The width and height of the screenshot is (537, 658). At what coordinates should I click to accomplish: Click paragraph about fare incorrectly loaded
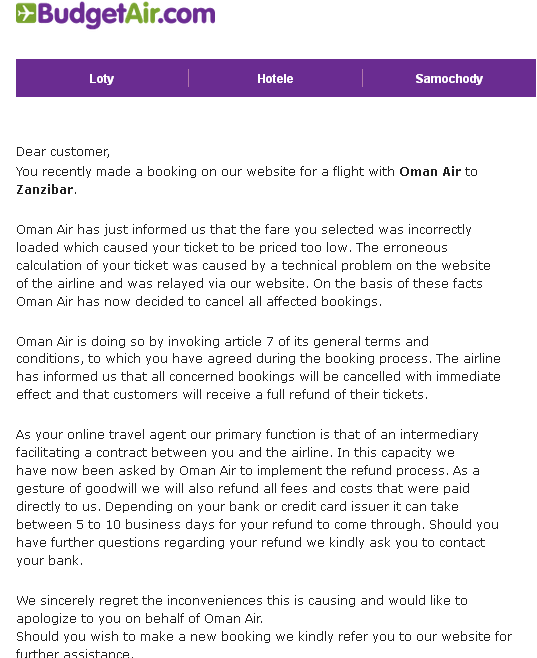pos(253,265)
